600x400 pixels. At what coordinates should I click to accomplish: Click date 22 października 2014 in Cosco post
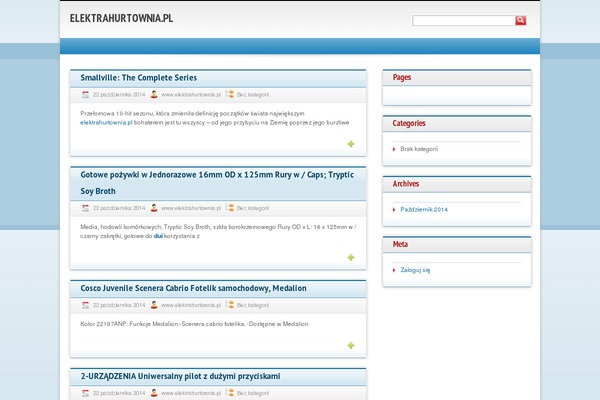pyautogui.click(x=119, y=305)
